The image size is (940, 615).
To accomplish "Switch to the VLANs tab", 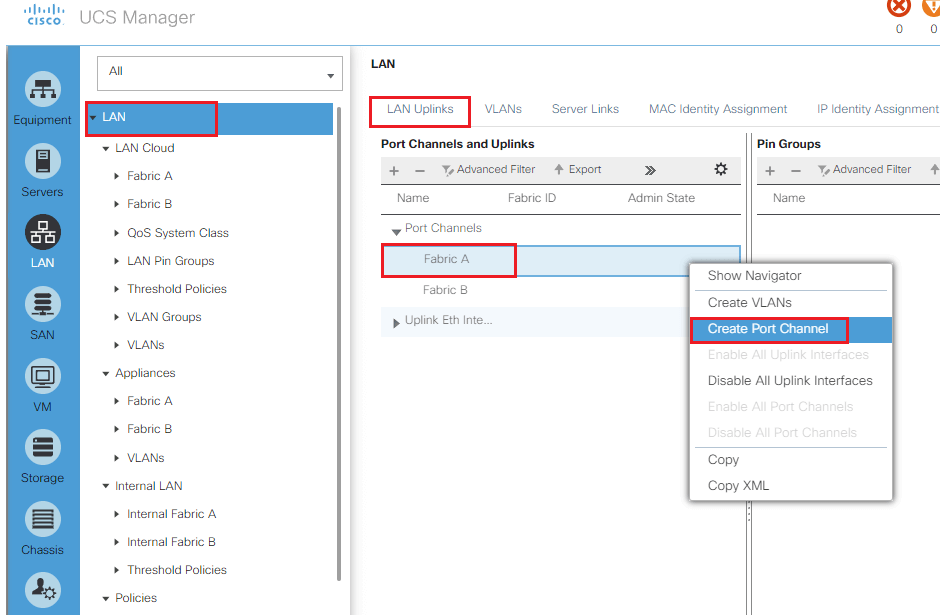I will coord(503,109).
